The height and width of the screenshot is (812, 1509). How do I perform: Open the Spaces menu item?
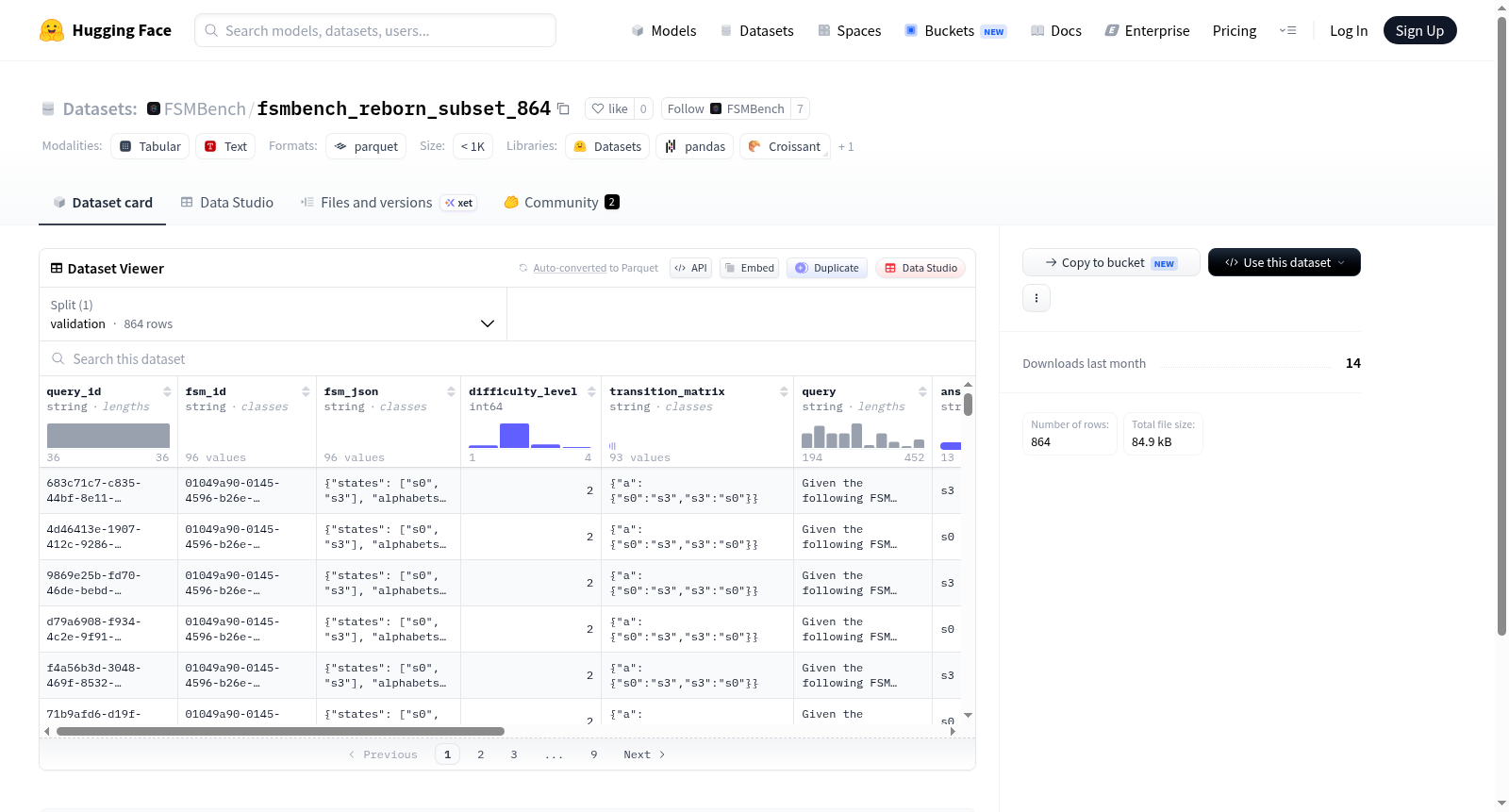pyautogui.click(x=850, y=31)
